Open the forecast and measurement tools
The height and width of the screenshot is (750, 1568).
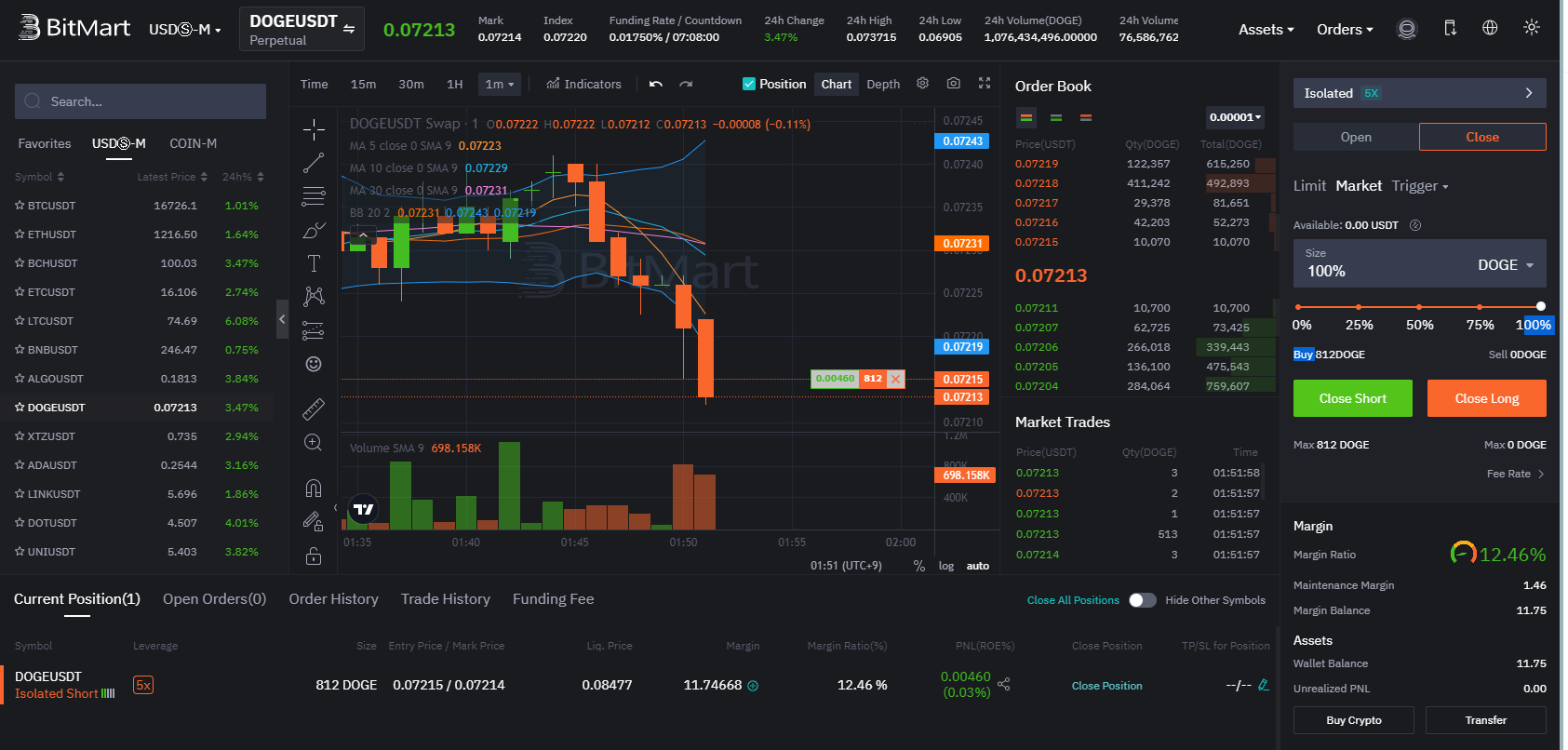coord(314,330)
